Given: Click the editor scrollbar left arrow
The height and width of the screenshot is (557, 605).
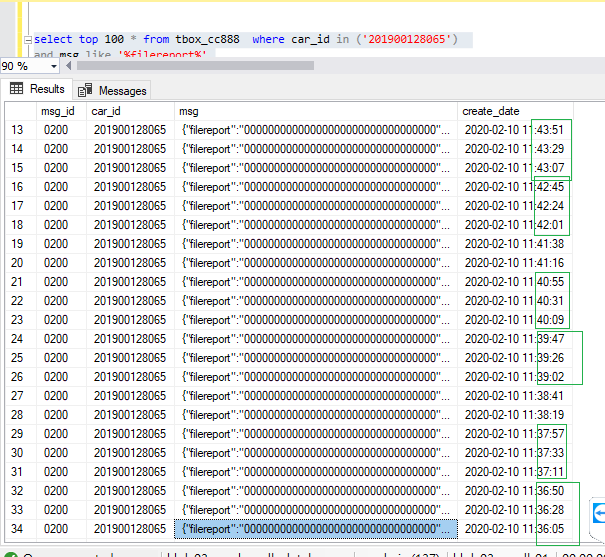Looking at the screenshot, I should click(67, 66).
